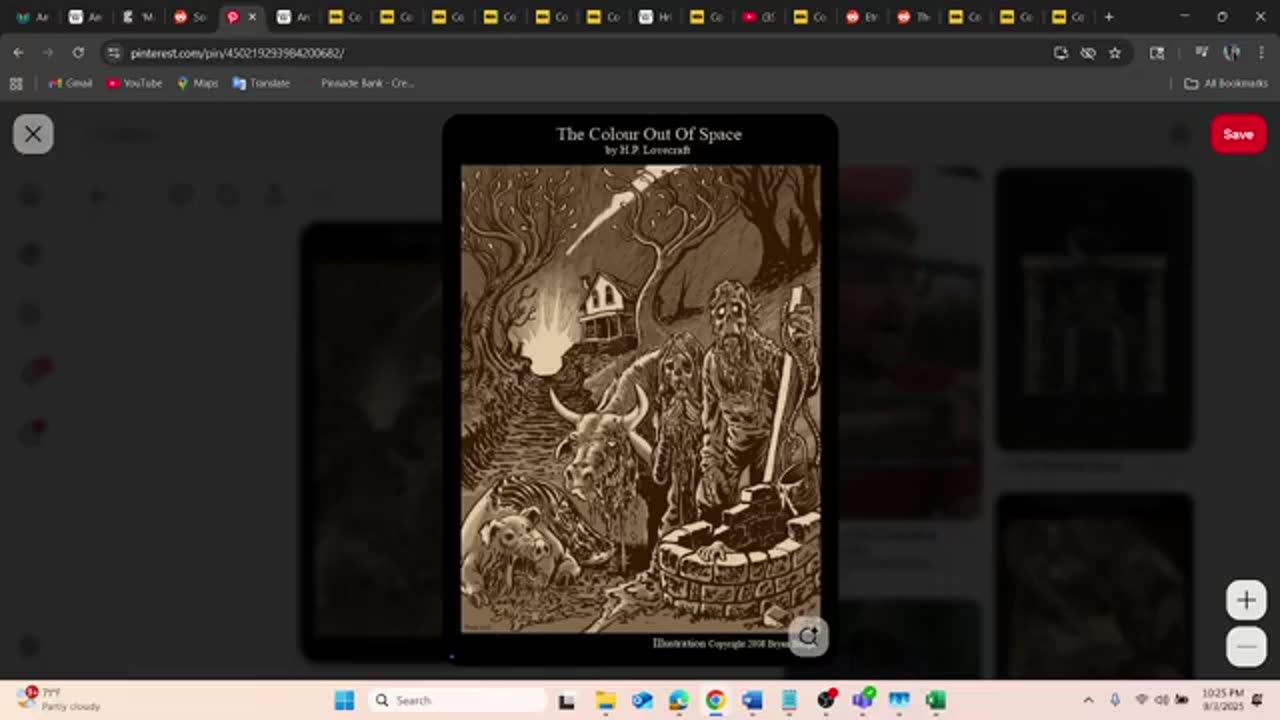Open the Maps bookmark
The height and width of the screenshot is (720, 1280).
[197, 83]
